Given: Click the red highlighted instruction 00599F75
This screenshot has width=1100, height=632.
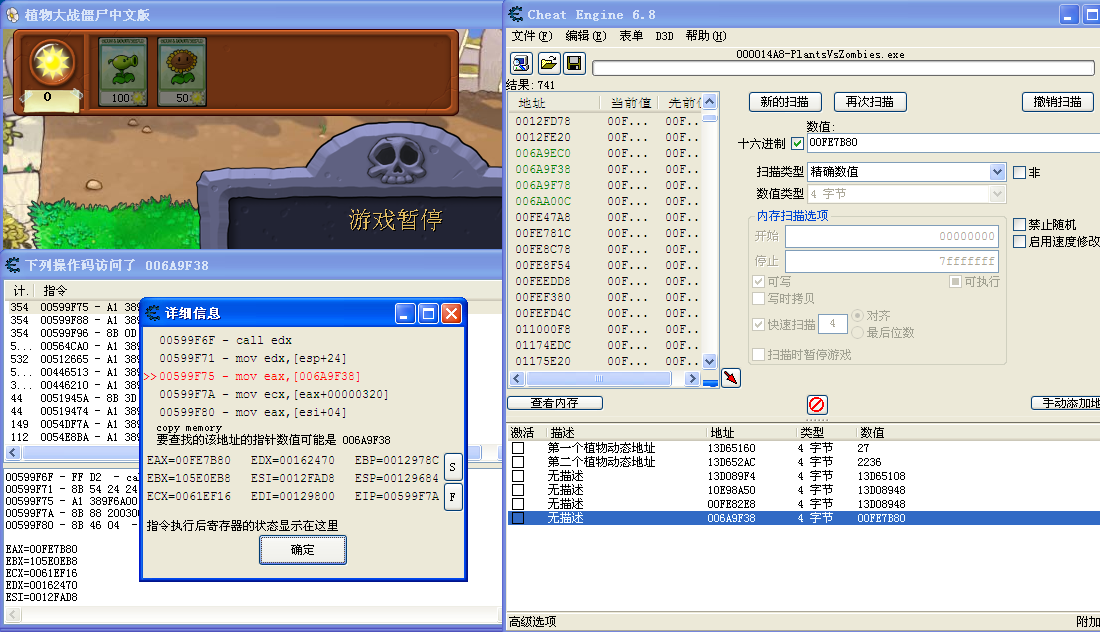Looking at the screenshot, I should (253, 377).
